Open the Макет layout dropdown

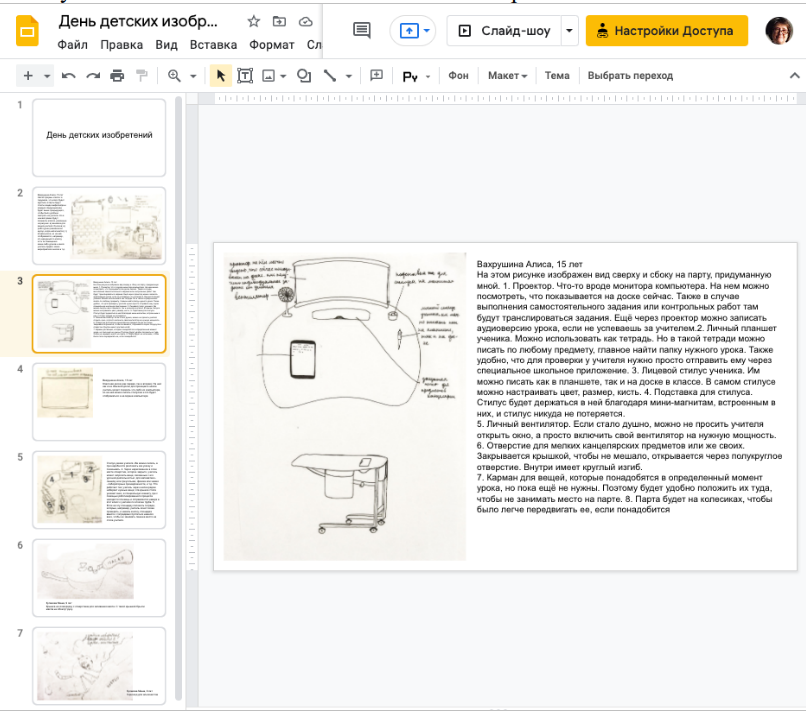point(508,76)
